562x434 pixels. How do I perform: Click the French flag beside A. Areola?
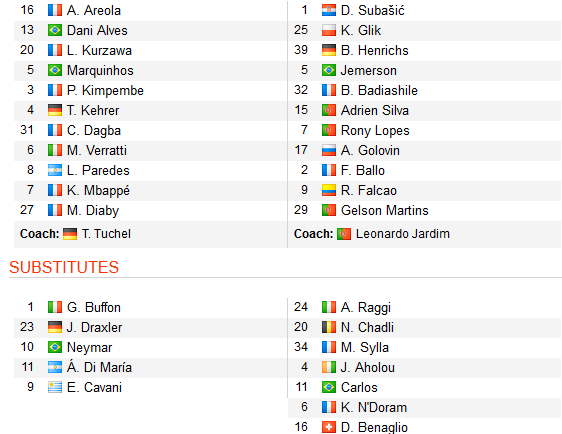(x=55, y=10)
